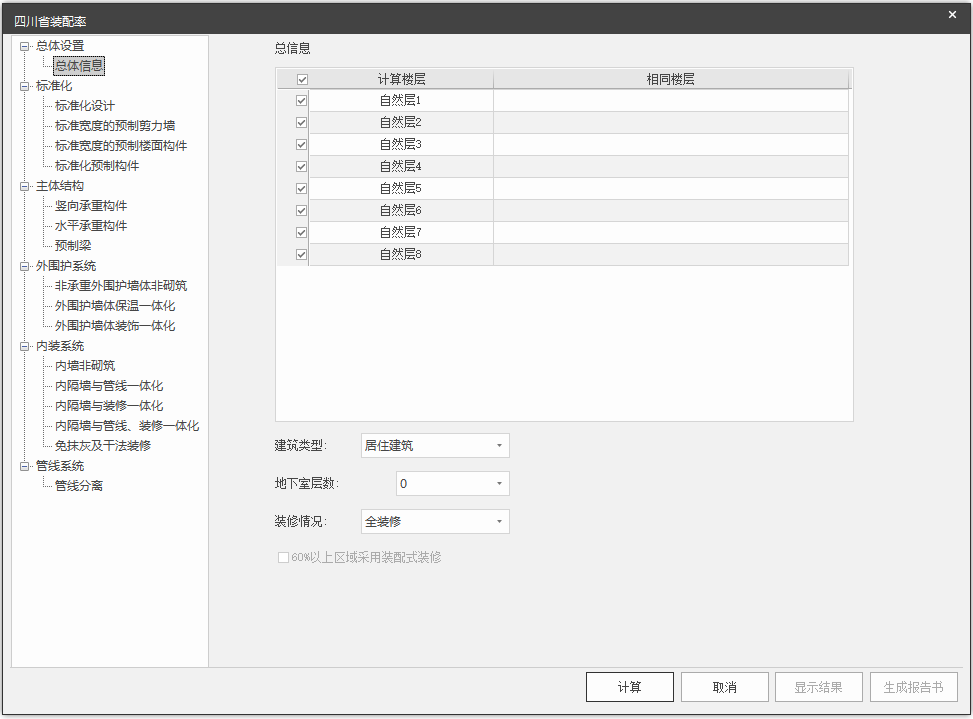Uncheck the 自然层8 checkbox
The height and width of the screenshot is (719, 973).
tap(302, 255)
